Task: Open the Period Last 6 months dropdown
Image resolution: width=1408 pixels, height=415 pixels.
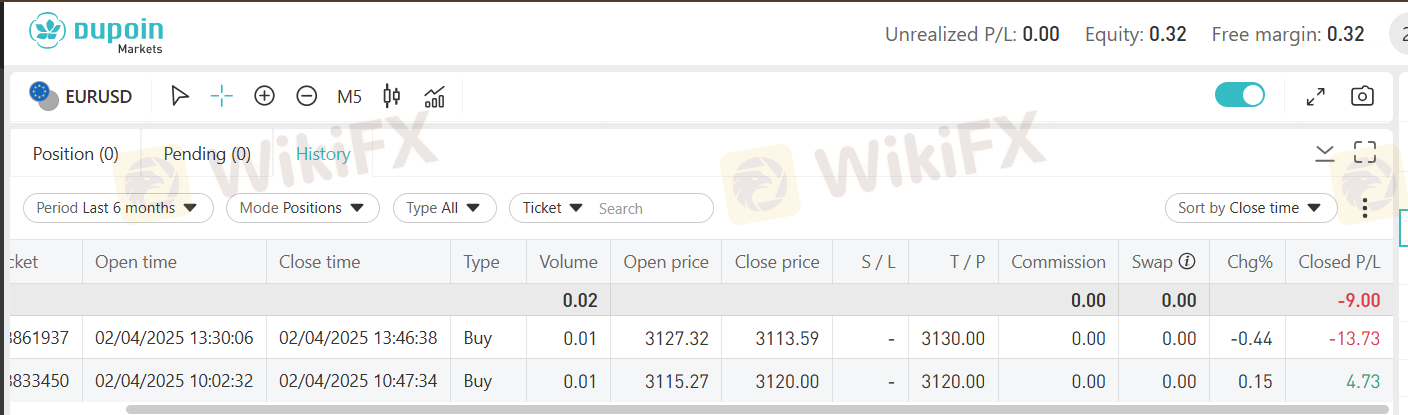Action: [118, 208]
